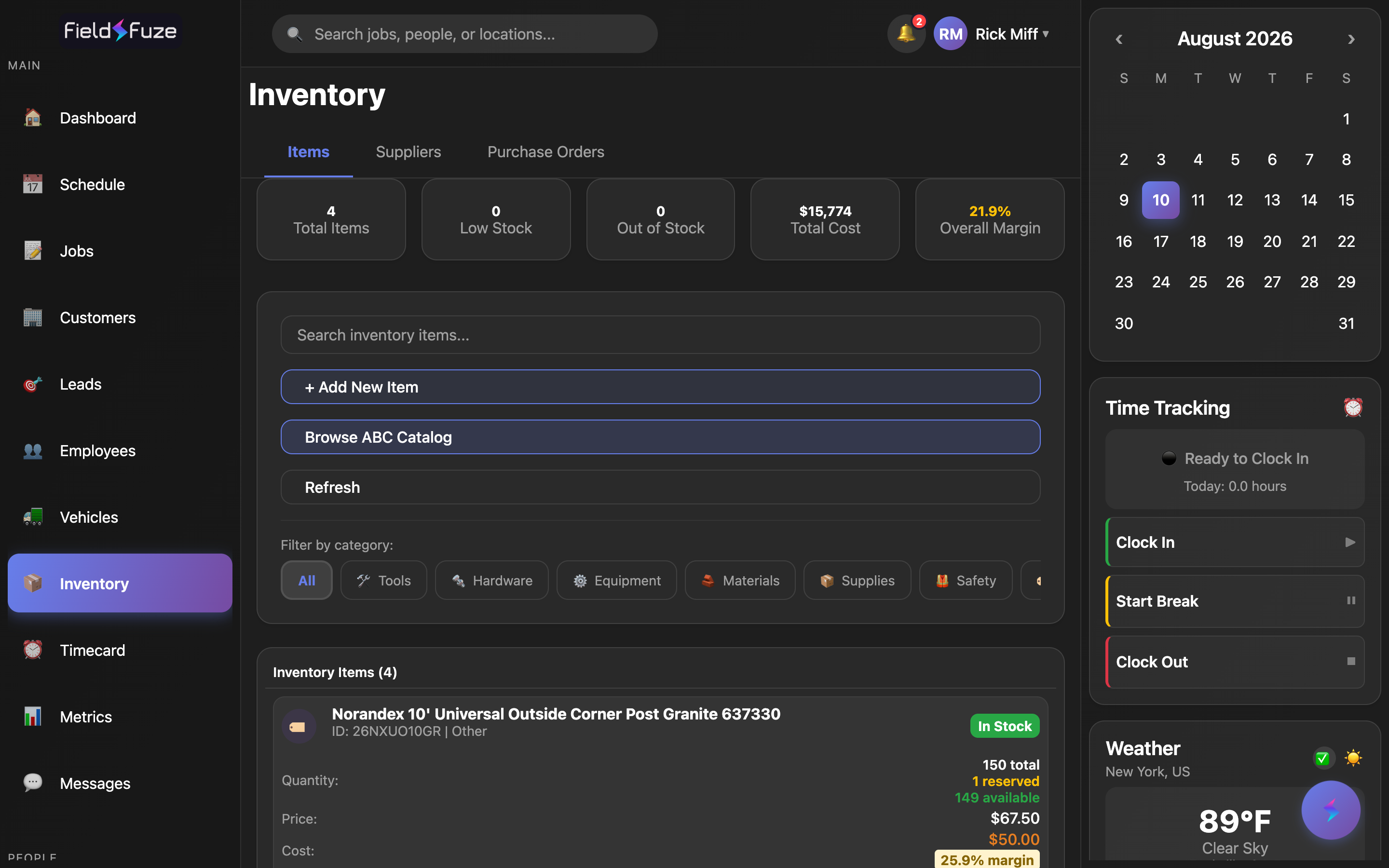Click the $15,774 Total Cost card
1389x868 pixels.
tap(825, 219)
